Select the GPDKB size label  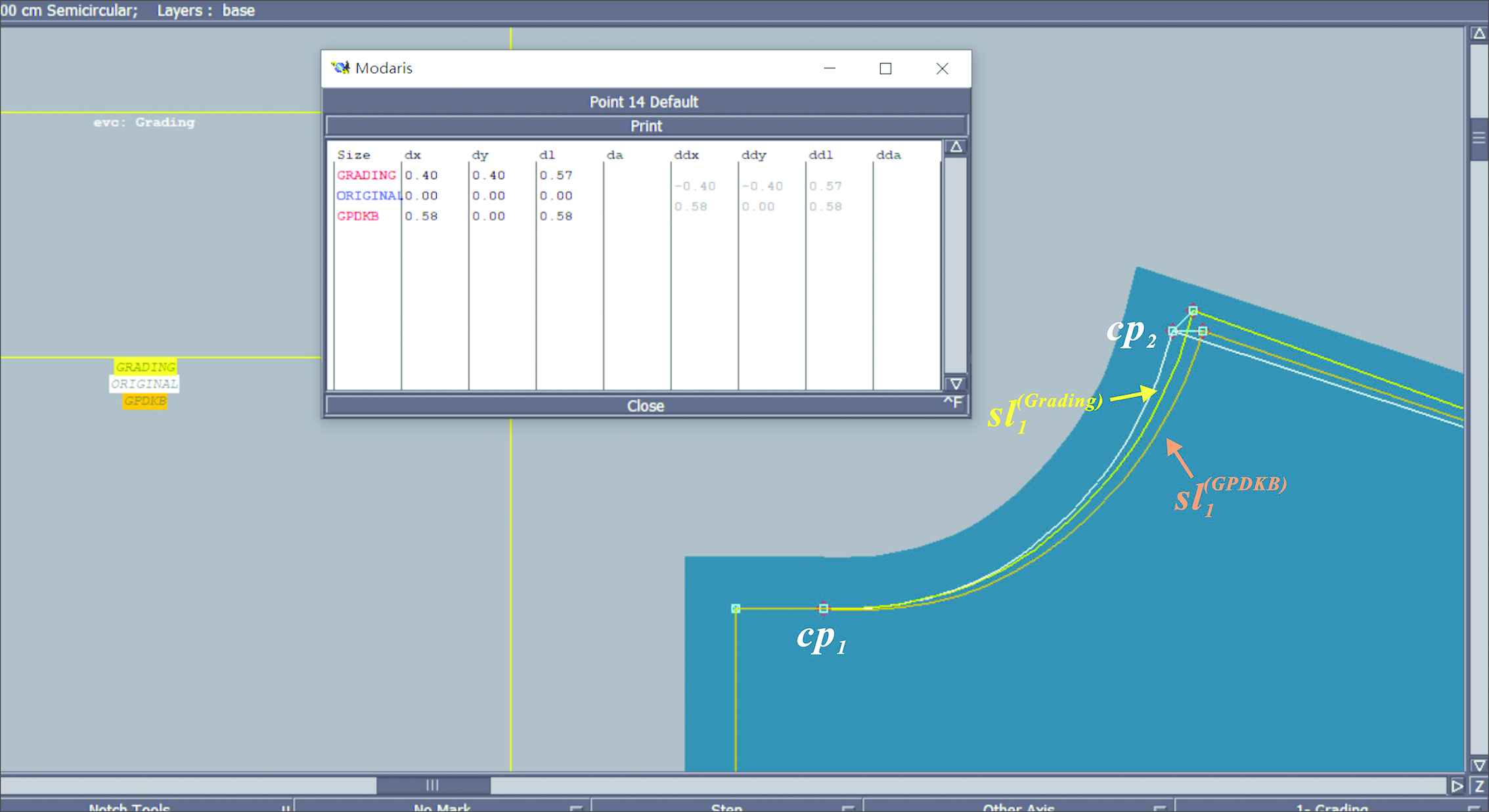coord(144,401)
